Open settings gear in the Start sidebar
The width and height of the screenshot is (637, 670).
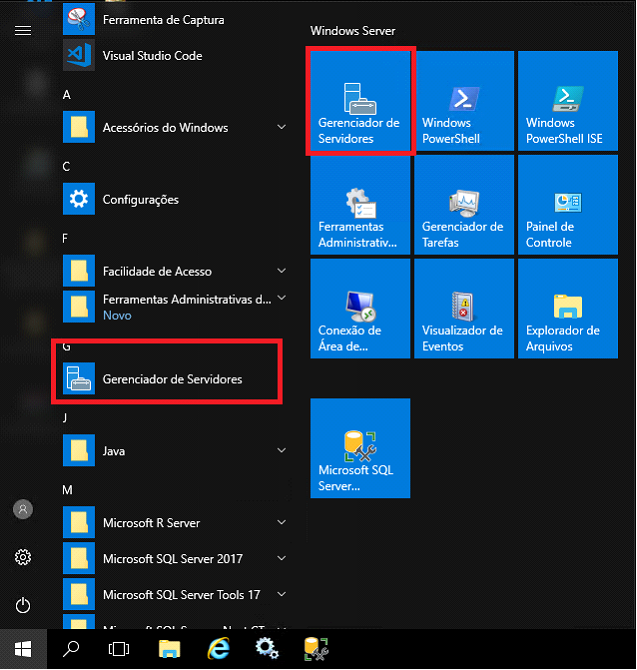(23, 557)
